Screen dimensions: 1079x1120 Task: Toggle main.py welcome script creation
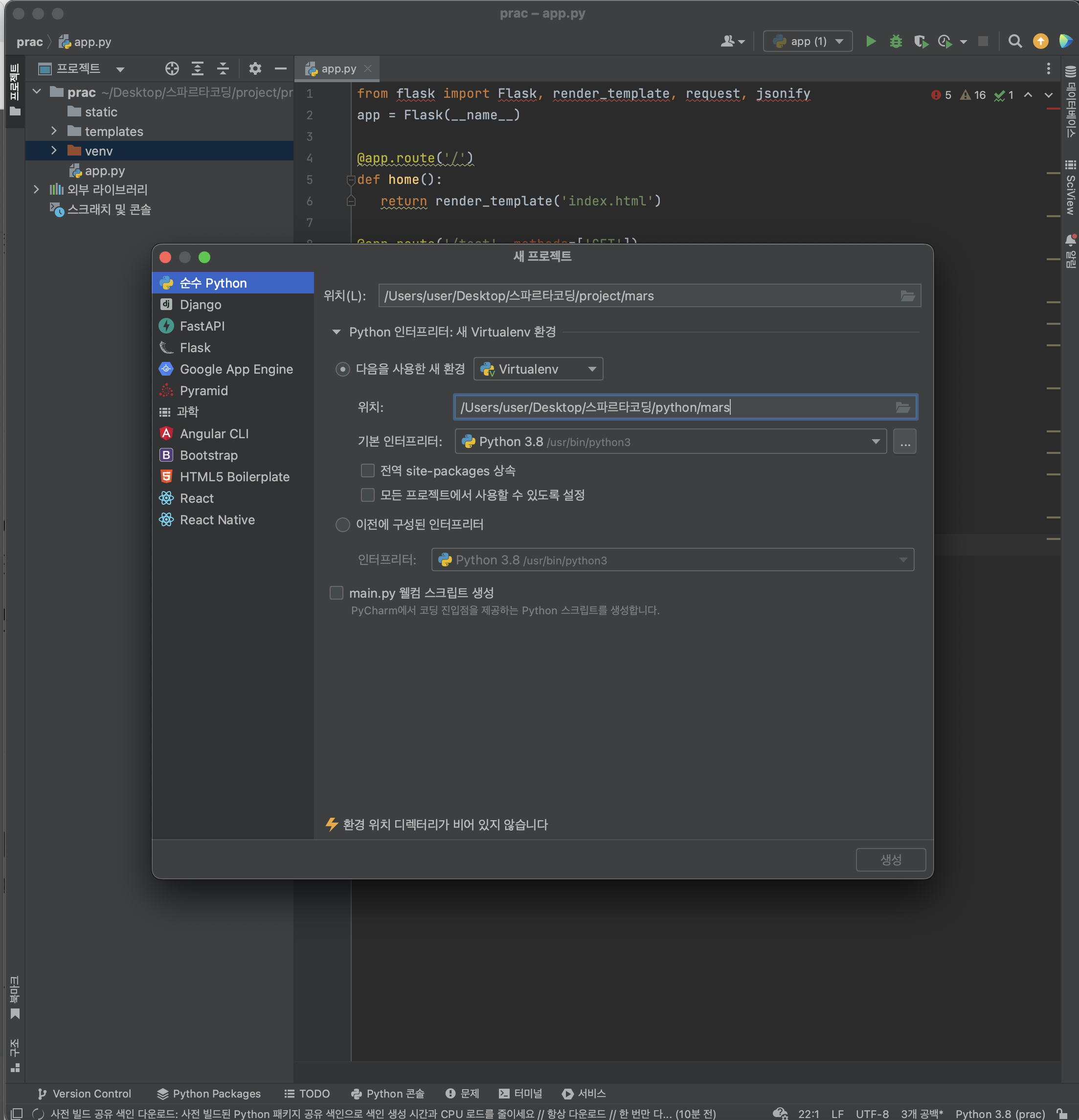(336, 593)
